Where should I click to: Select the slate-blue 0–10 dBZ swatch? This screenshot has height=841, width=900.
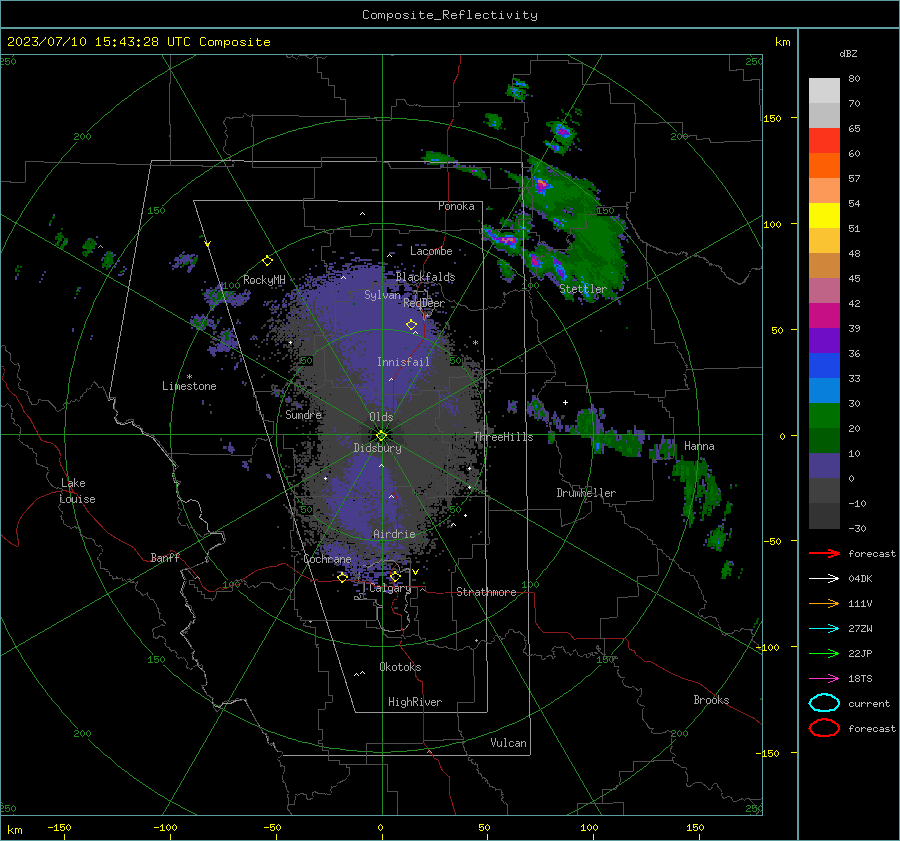pyautogui.click(x=824, y=466)
